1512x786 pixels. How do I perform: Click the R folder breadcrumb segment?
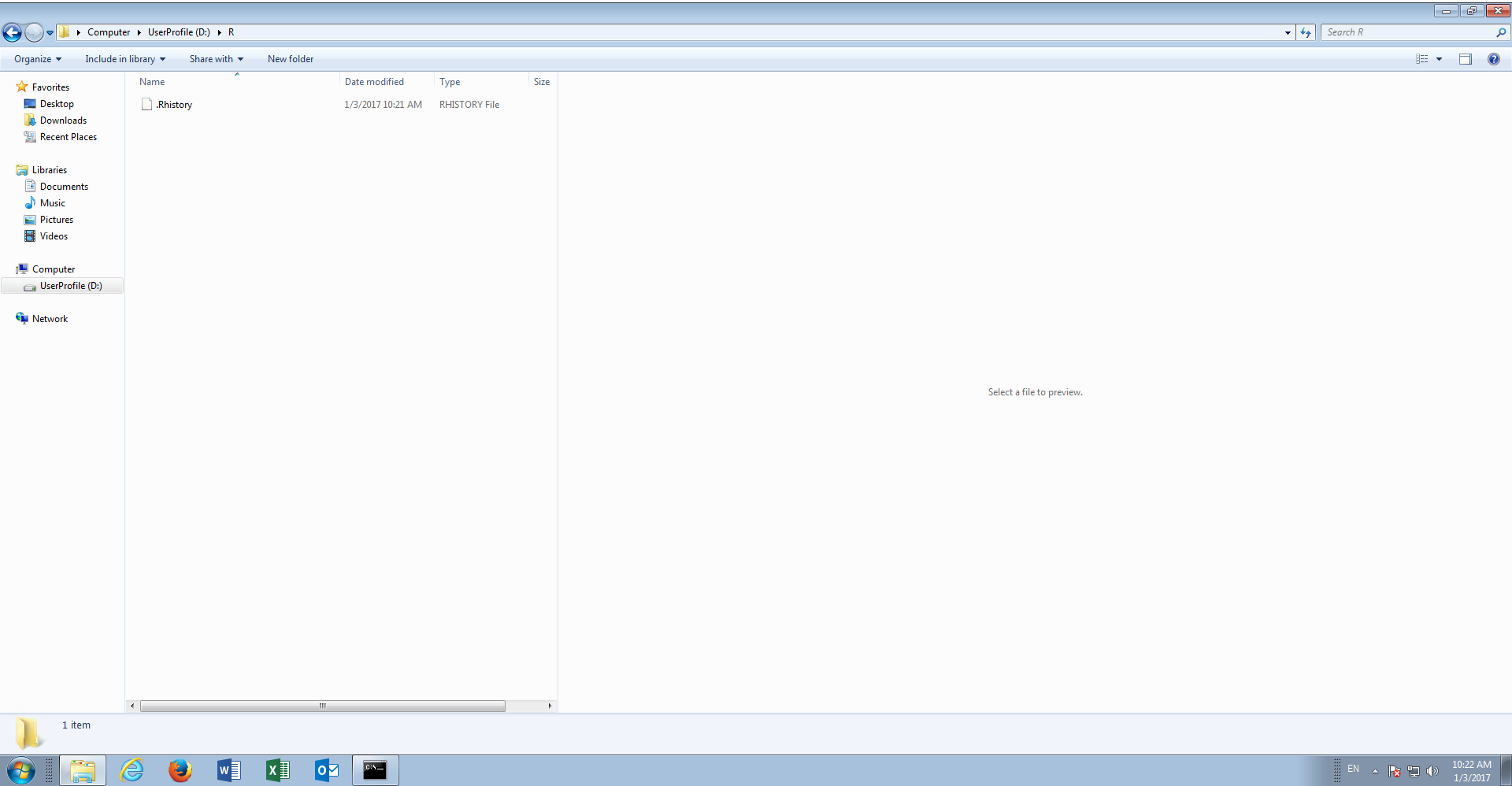pos(231,32)
